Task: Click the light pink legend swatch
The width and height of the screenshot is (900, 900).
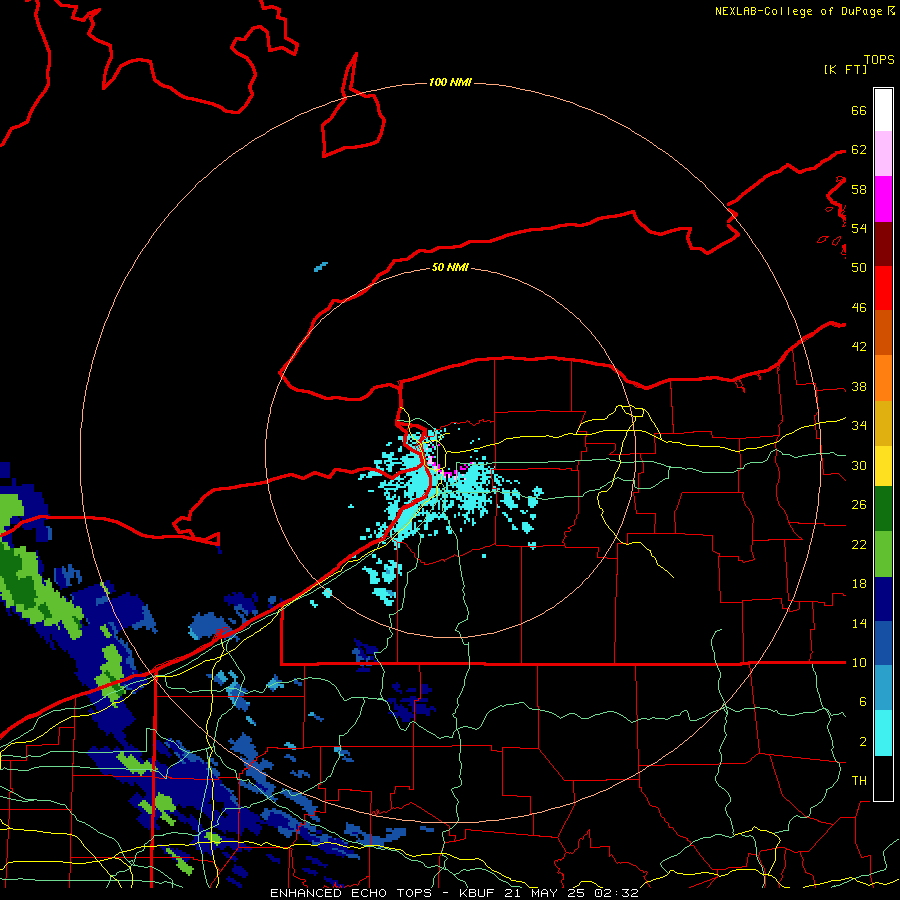Action: 883,154
